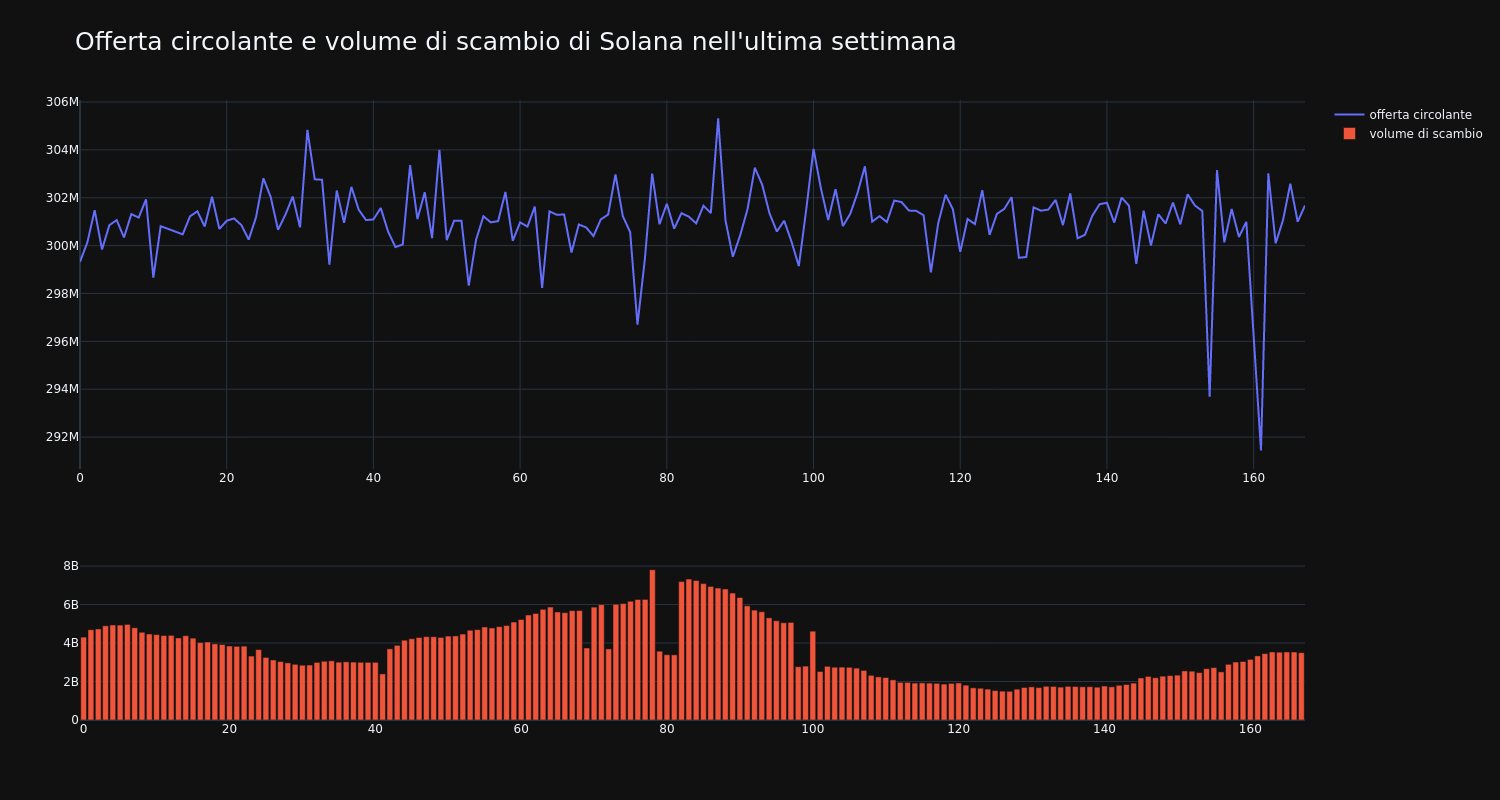Click x-axis tick 80 under line chart
Viewport: 1500px width, 800px height.
click(x=666, y=478)
